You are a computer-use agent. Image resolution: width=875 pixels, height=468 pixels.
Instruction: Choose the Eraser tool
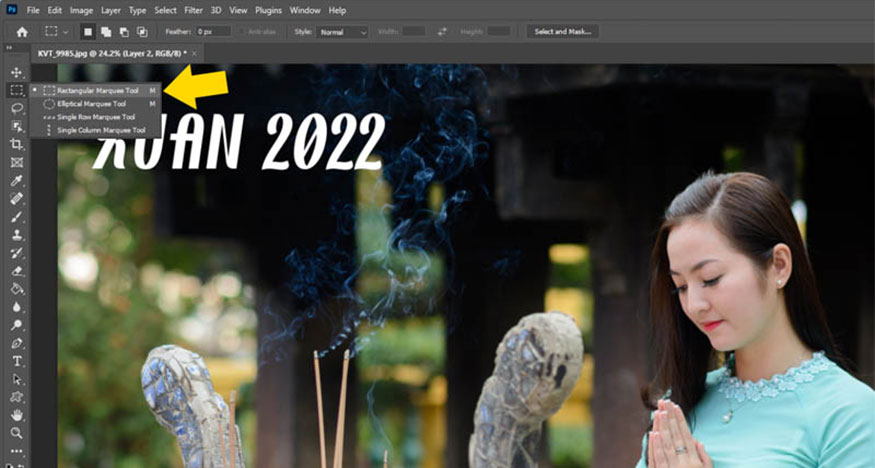tap(17, 271)
